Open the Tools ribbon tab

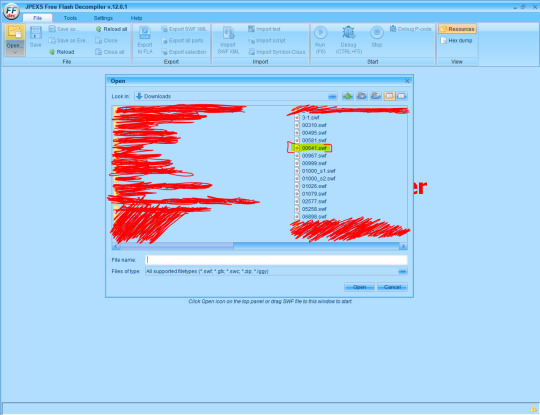pyautogui.click(x=70, y=18)
